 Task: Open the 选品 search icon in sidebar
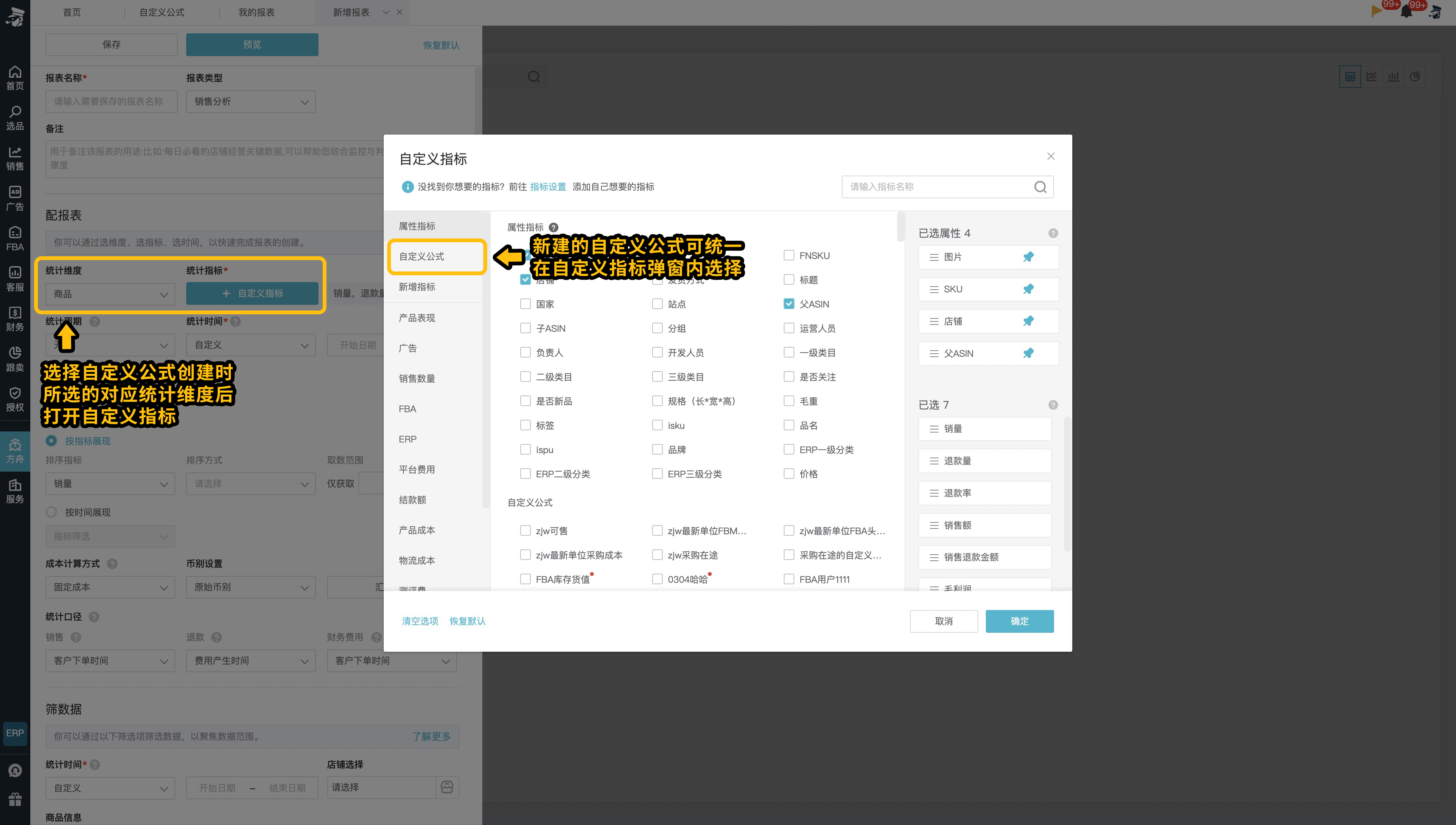coord(15,111)
